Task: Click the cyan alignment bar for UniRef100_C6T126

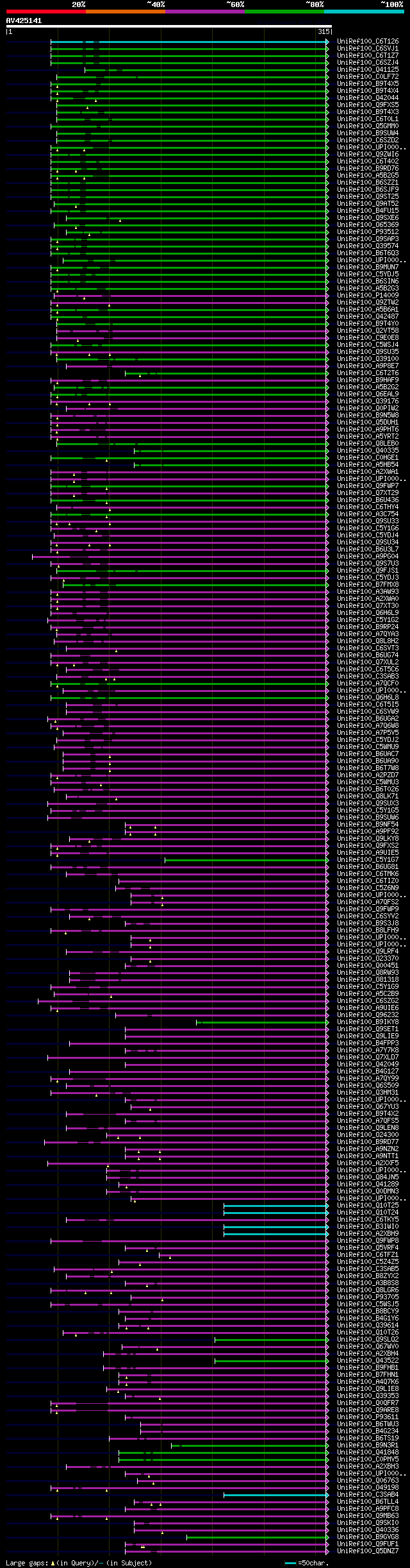Action: [190, 42]
